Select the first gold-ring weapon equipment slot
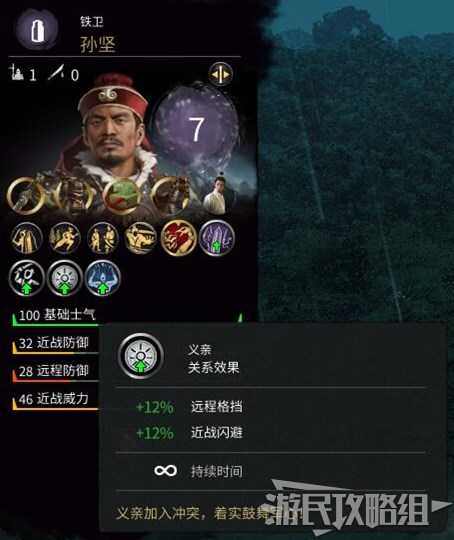 [x=27, y=196]
